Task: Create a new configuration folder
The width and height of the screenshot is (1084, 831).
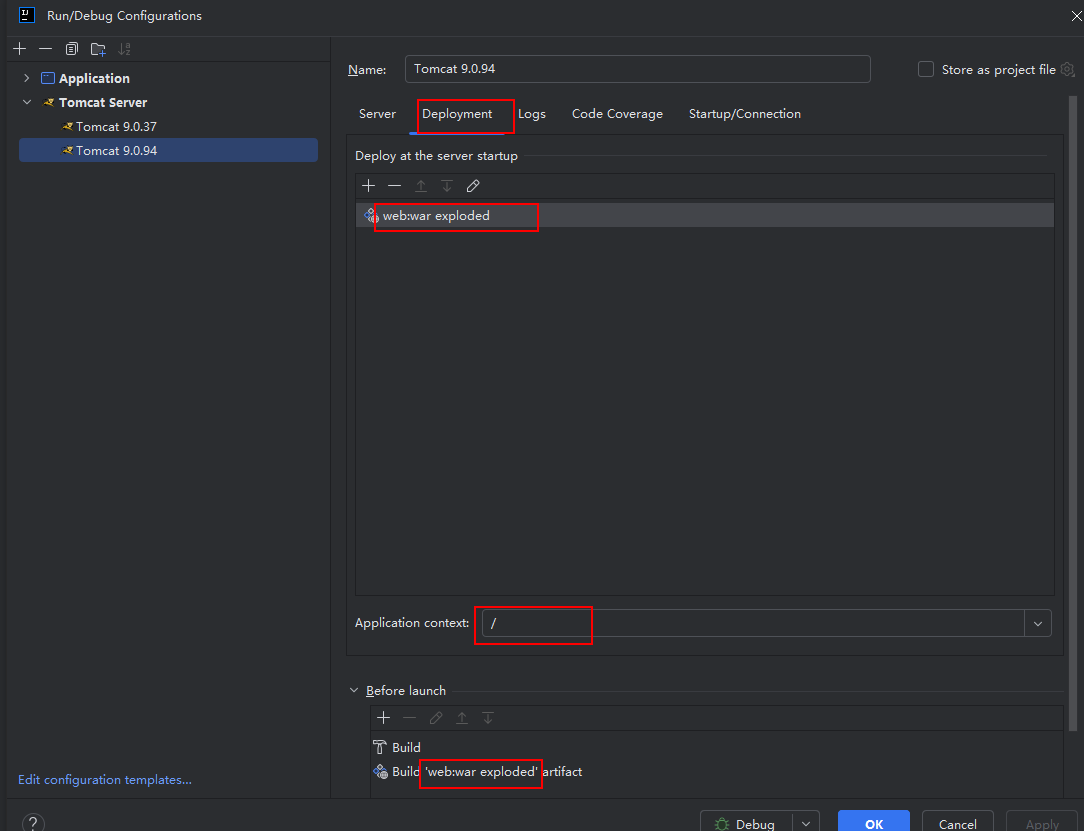Action: tap(98, 48)
